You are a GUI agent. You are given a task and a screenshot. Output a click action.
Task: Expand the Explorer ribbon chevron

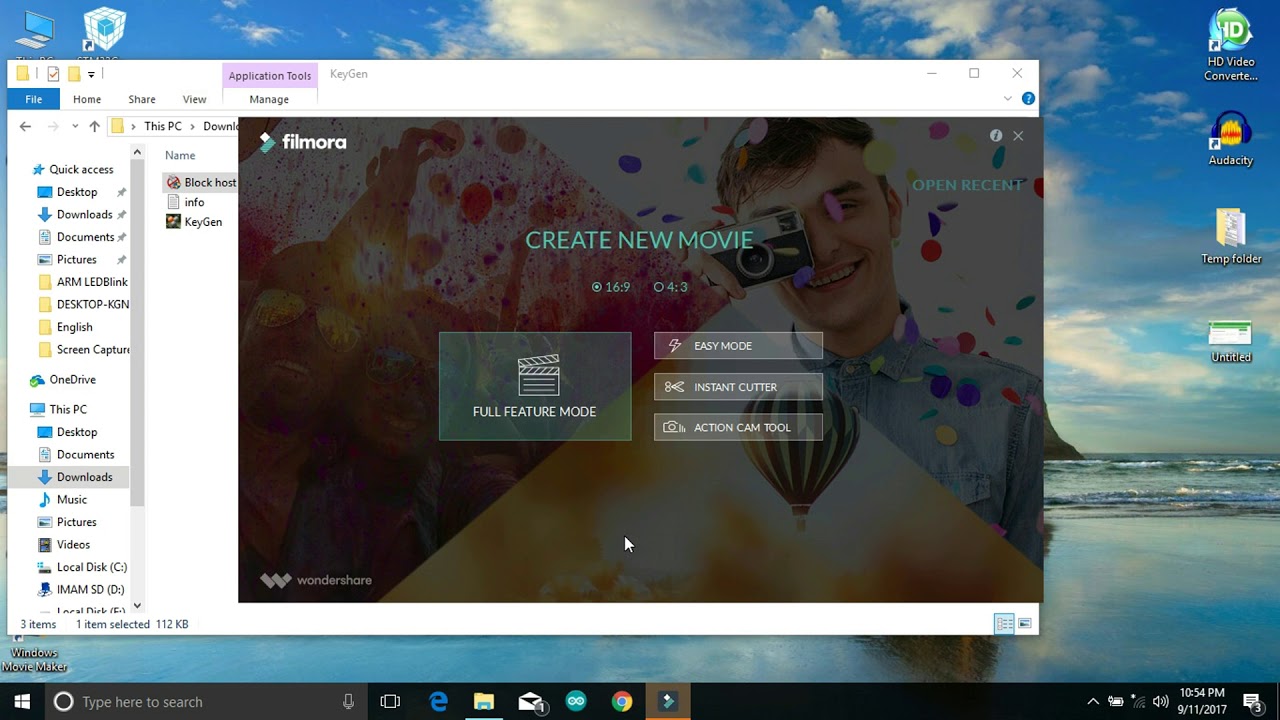click(1008, 99)
